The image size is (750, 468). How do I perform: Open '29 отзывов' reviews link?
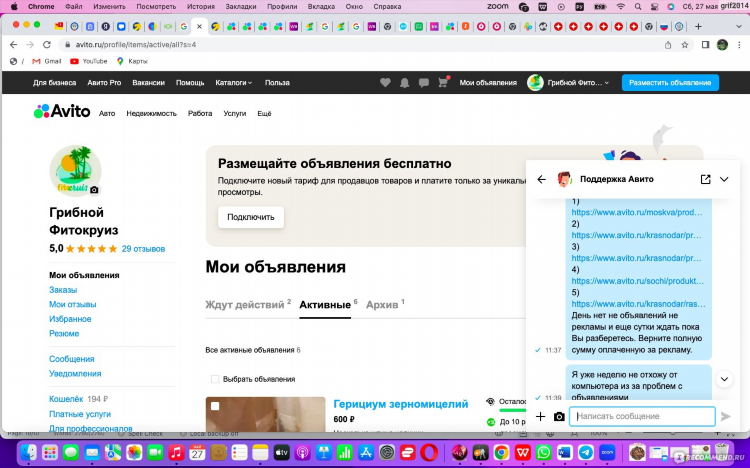(143, 249)
